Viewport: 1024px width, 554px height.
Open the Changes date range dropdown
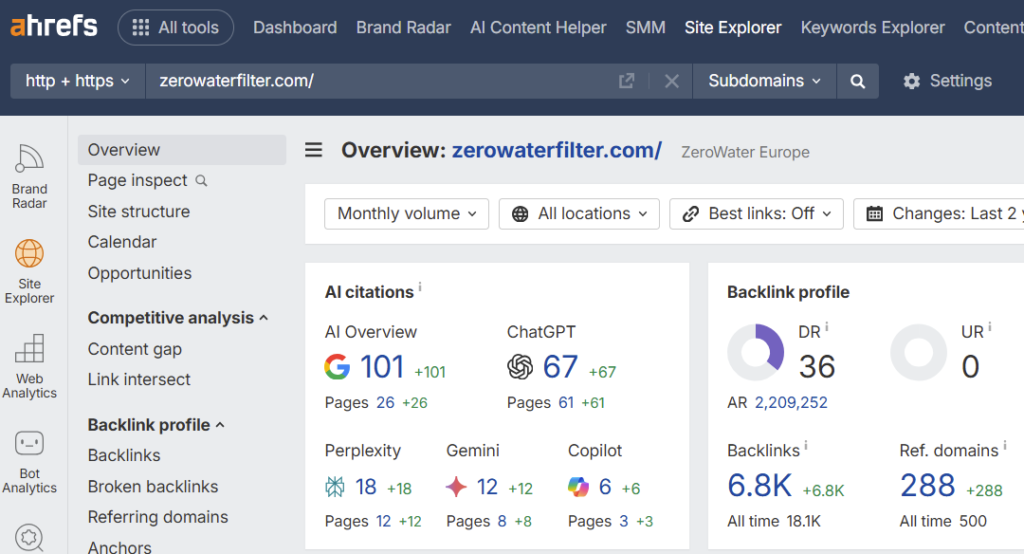point(939,214)
